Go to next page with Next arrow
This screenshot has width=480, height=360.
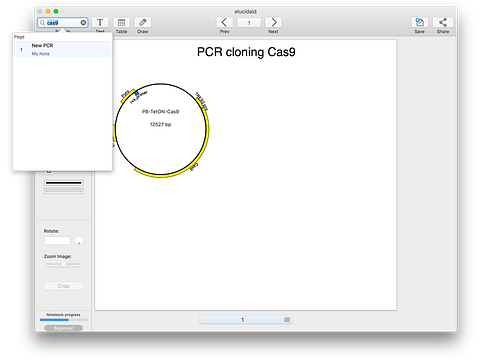(x=273, y=23)
